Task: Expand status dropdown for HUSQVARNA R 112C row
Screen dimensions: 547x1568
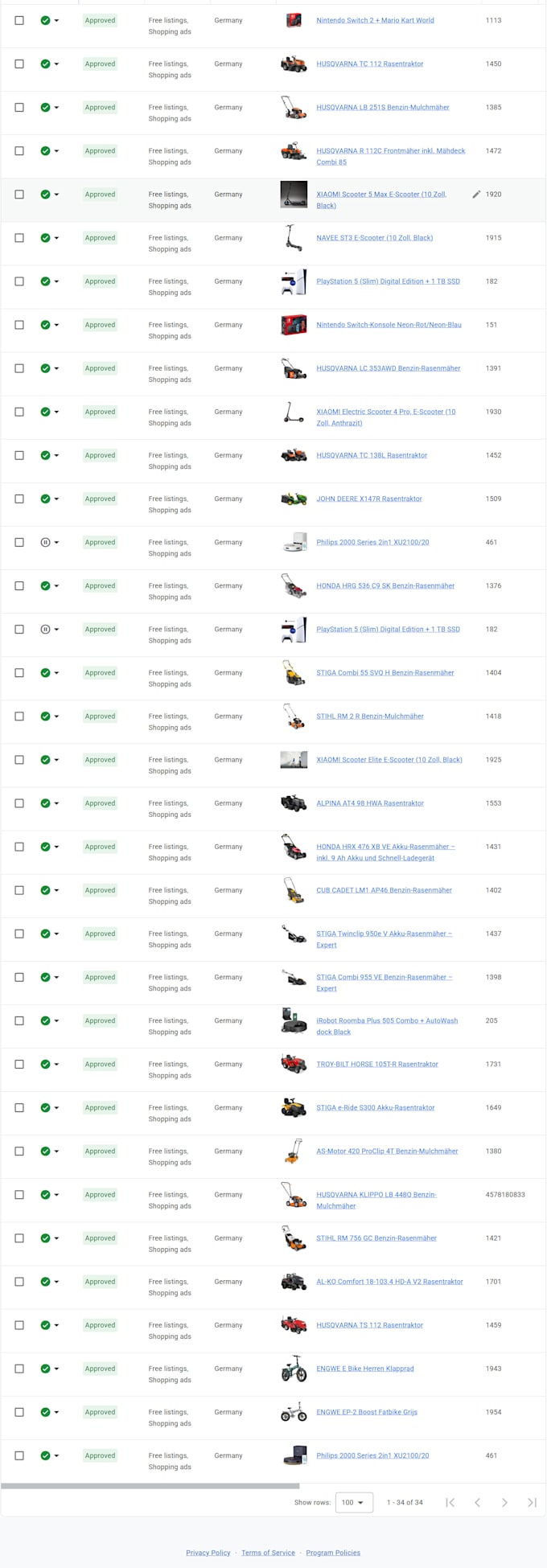Action: tap(56, 150)
